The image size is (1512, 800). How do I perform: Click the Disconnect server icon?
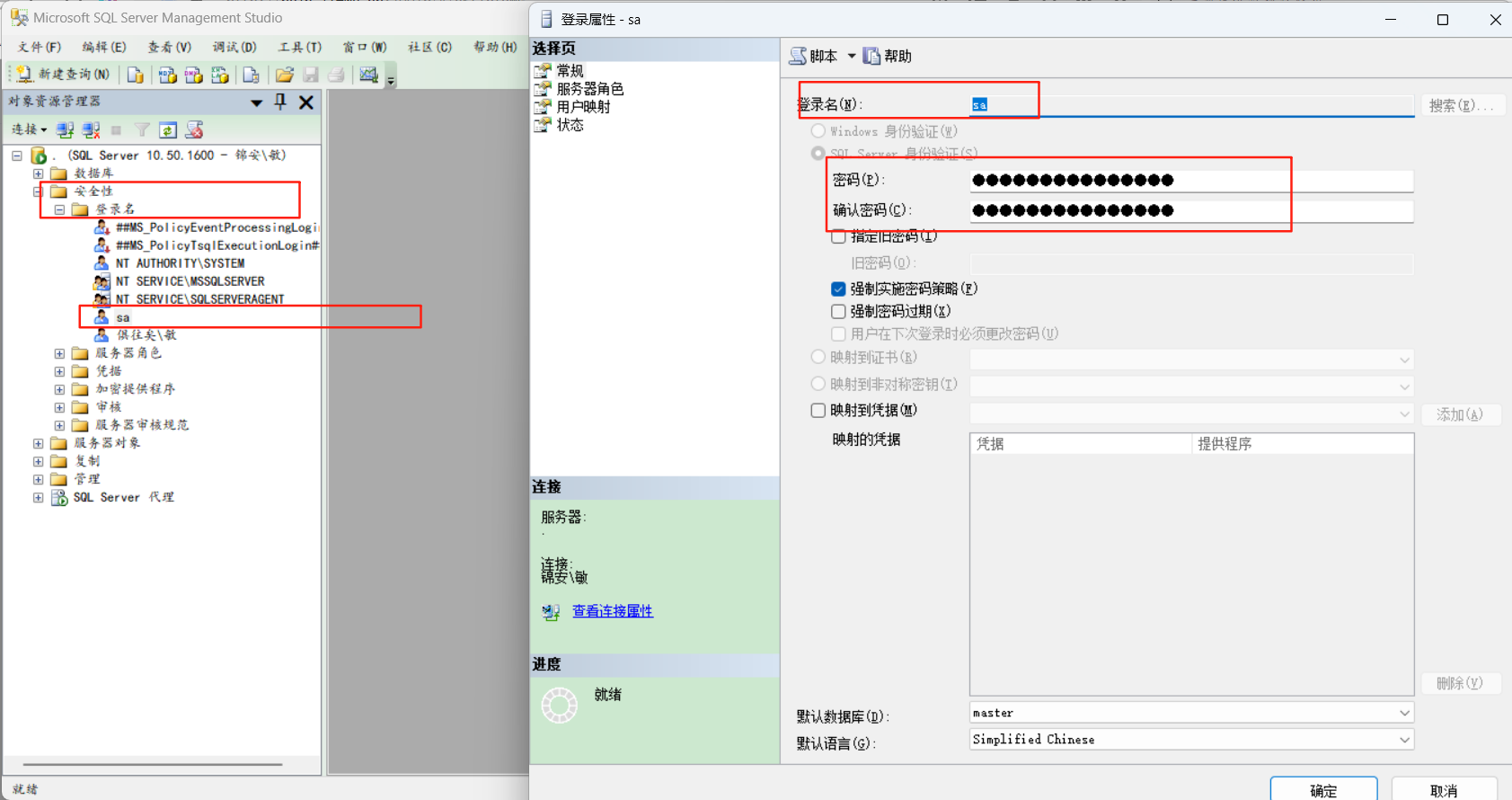click(x=91, y=130)
